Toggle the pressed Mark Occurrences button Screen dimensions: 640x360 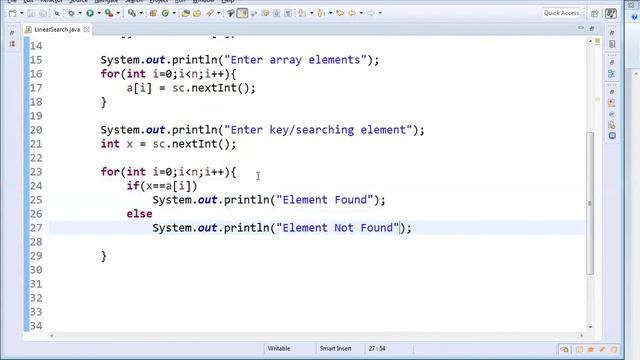click(242, 13)
